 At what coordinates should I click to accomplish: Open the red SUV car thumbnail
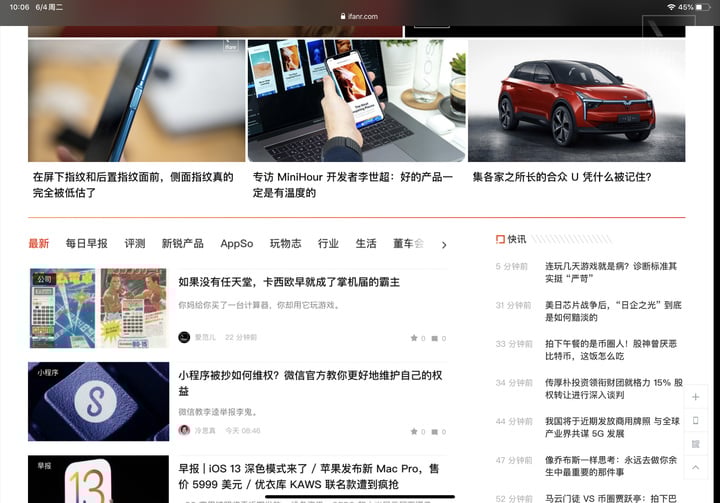coord(576,100)
